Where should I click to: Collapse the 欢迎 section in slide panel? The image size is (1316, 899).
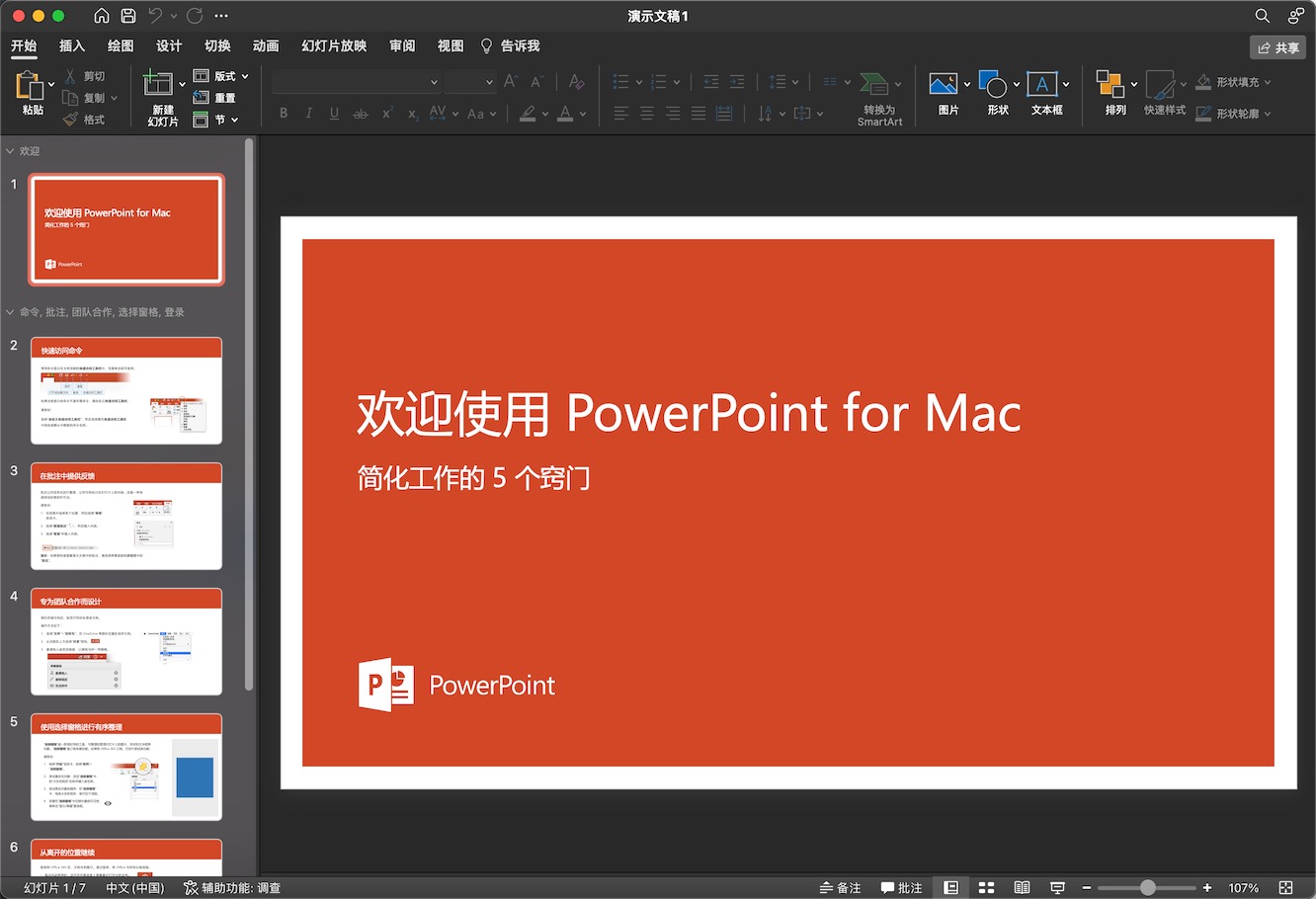coord(10,151)
